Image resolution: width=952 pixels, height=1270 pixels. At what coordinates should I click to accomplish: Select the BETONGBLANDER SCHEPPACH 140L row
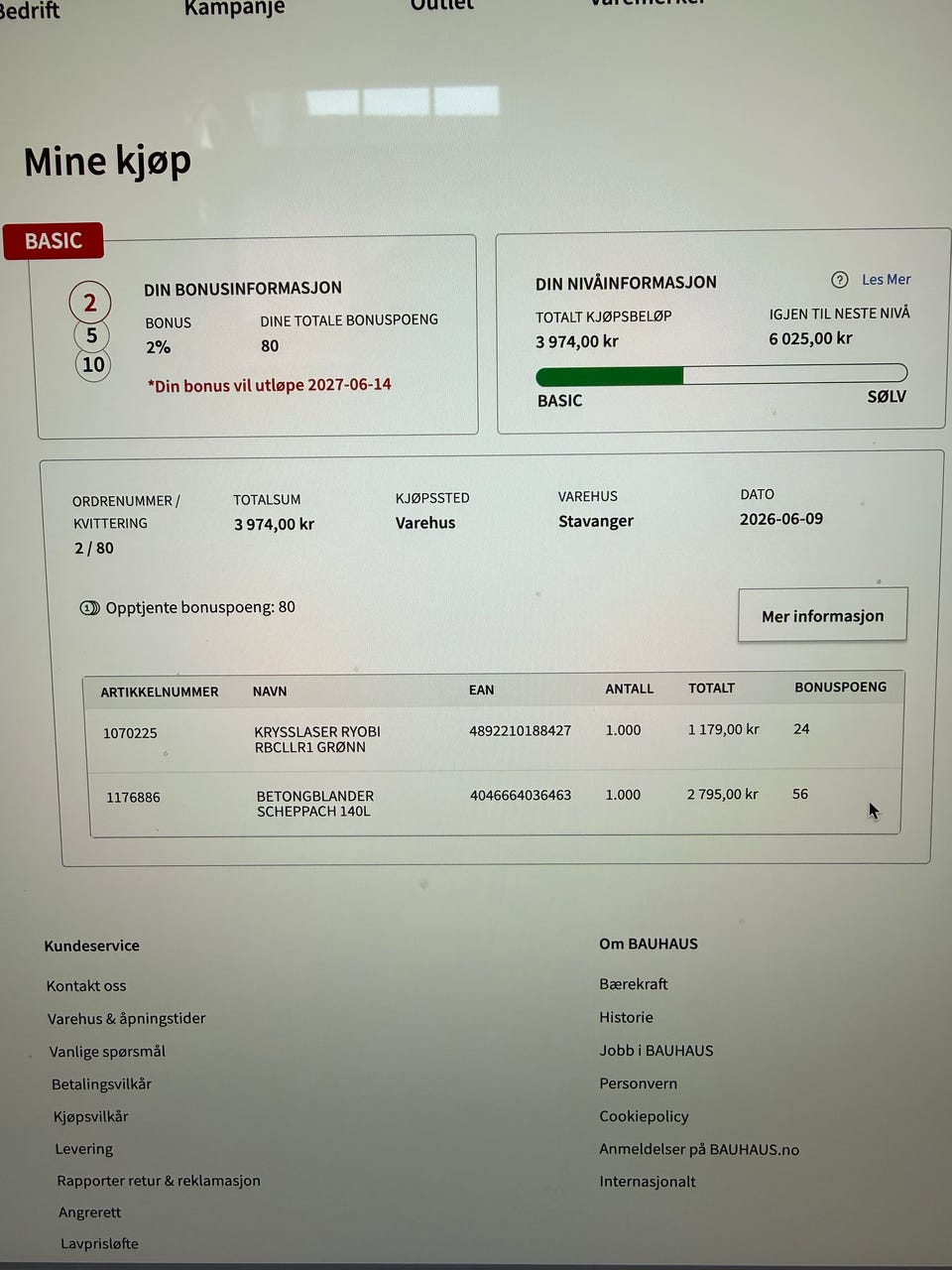coord(495,804)
